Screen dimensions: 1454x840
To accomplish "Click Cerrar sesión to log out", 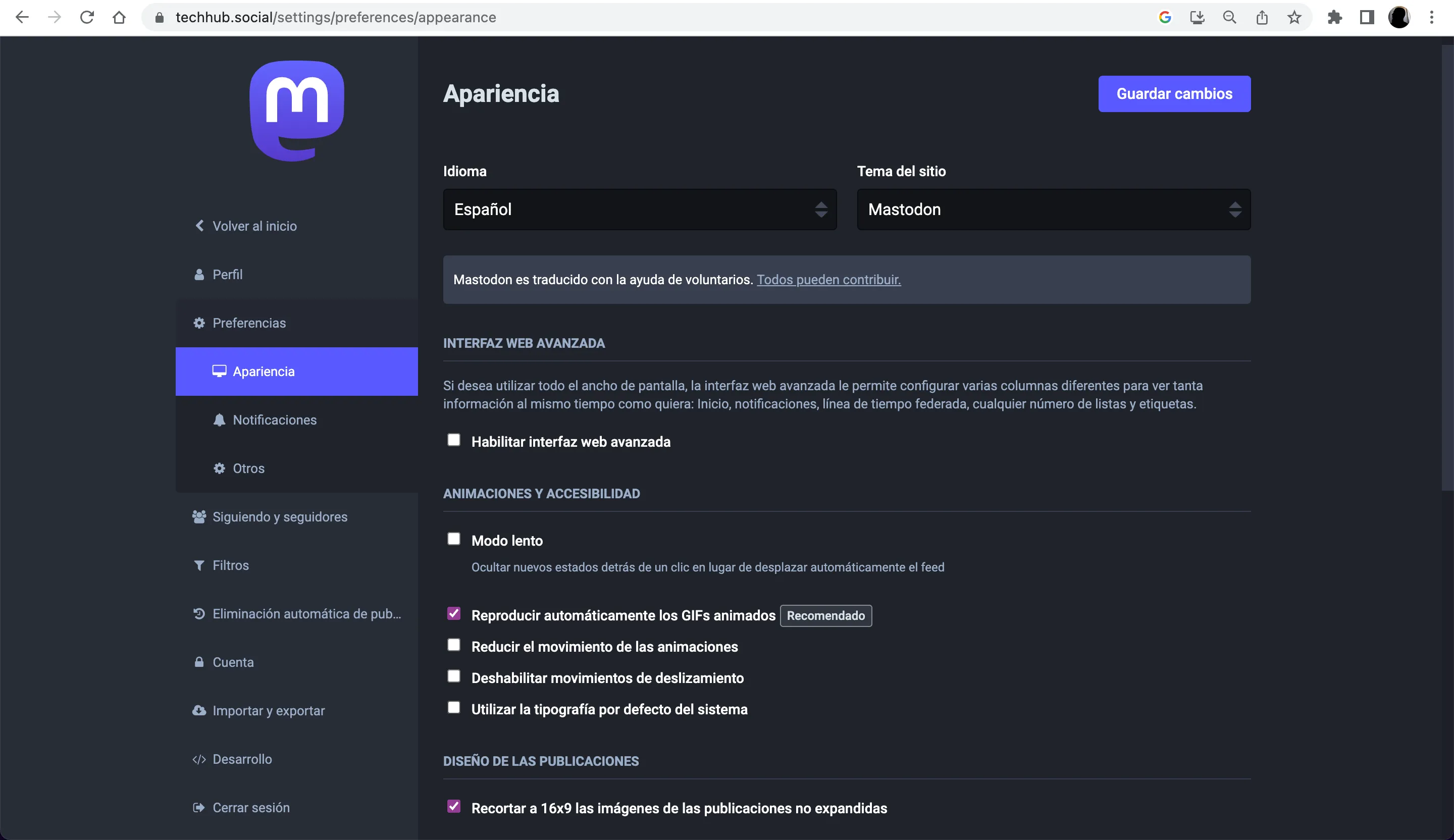I will (x=296, y=808).
